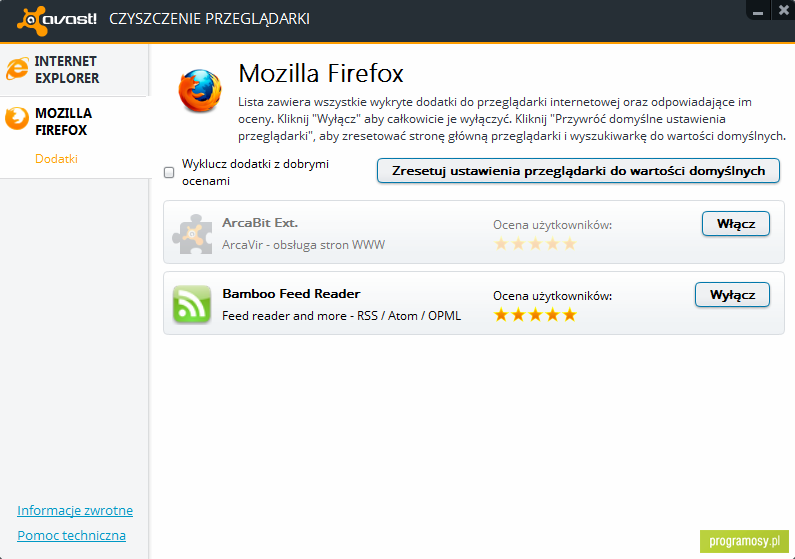The height and width of the screenshot is (559, 795).
Task: Click the 'Mozilla Firefox' page heading
Action: 321,73
